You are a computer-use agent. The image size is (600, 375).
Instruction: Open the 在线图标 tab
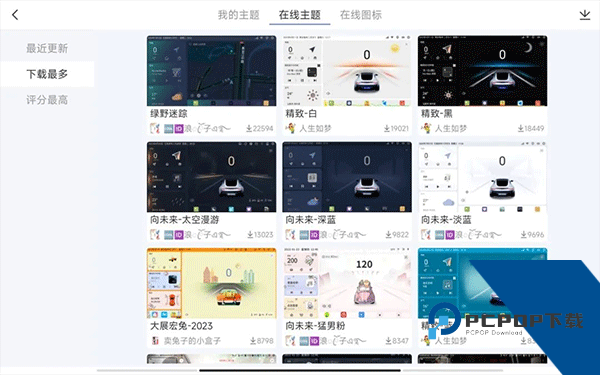(x=361, y=15)
